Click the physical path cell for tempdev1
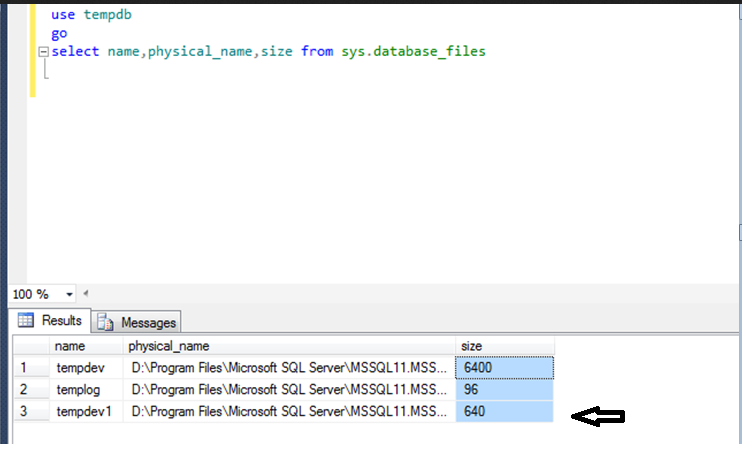The height and width of the screenshot is (463, 742). click(290, 411)
